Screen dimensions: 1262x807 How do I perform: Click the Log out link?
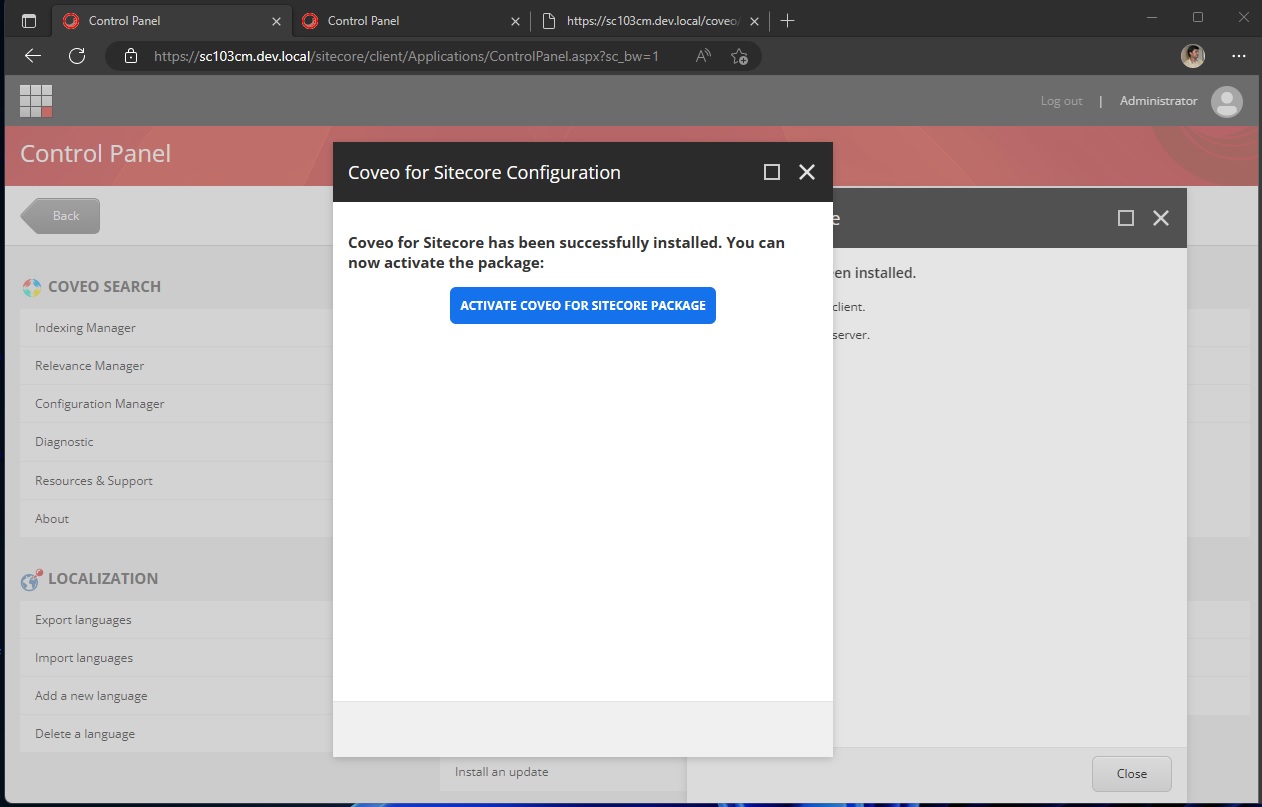point(1062,101)
